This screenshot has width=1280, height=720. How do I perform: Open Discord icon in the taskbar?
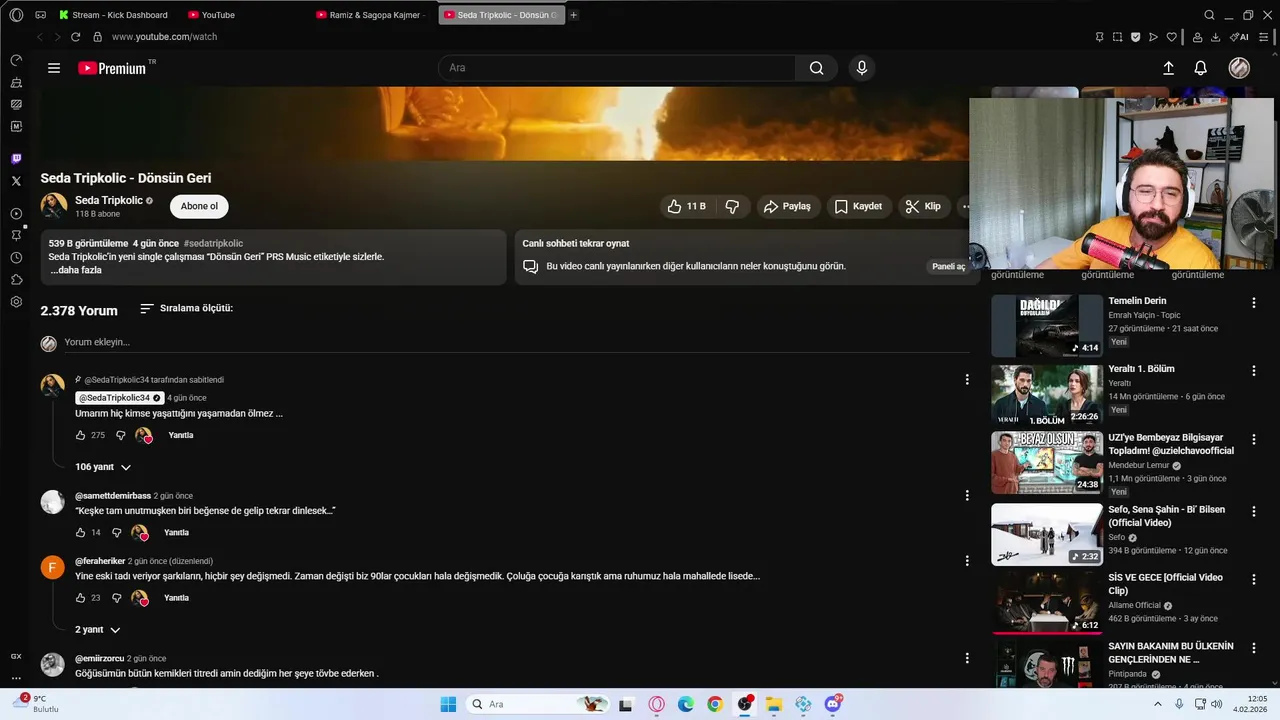832,704
